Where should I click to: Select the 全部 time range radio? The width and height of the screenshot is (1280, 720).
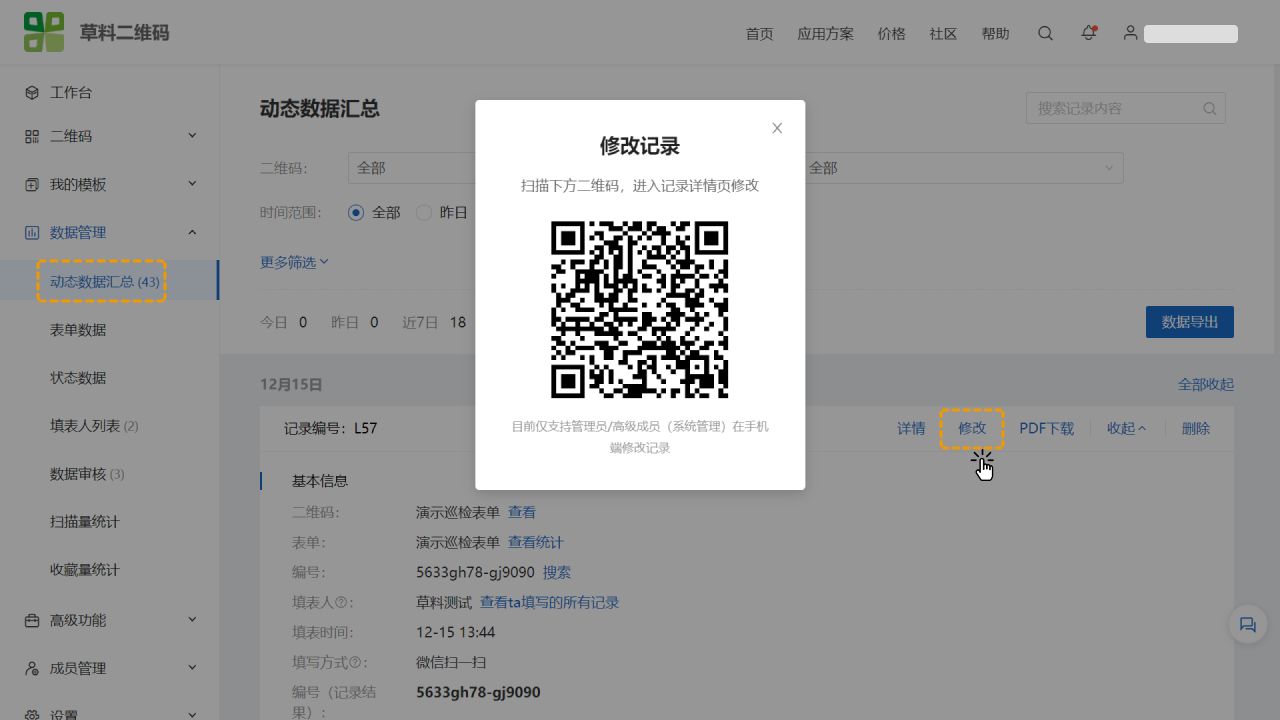point(356,212)
